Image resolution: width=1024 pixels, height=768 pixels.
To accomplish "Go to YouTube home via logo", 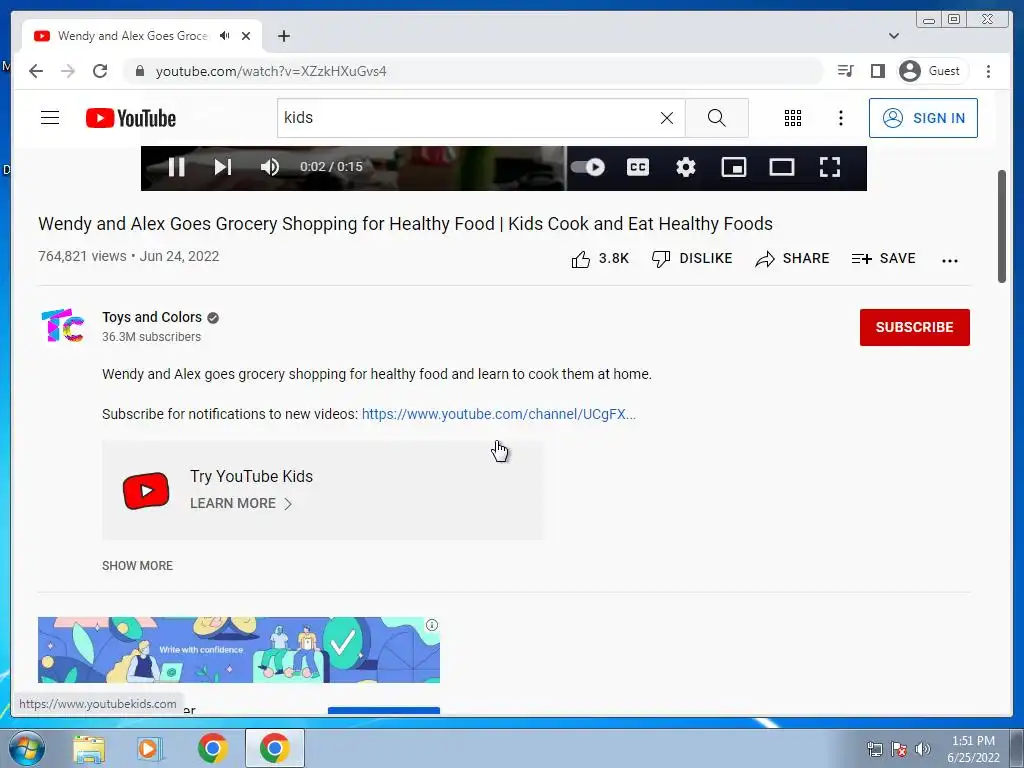I will pyautogui.click(x=131, y=118).
